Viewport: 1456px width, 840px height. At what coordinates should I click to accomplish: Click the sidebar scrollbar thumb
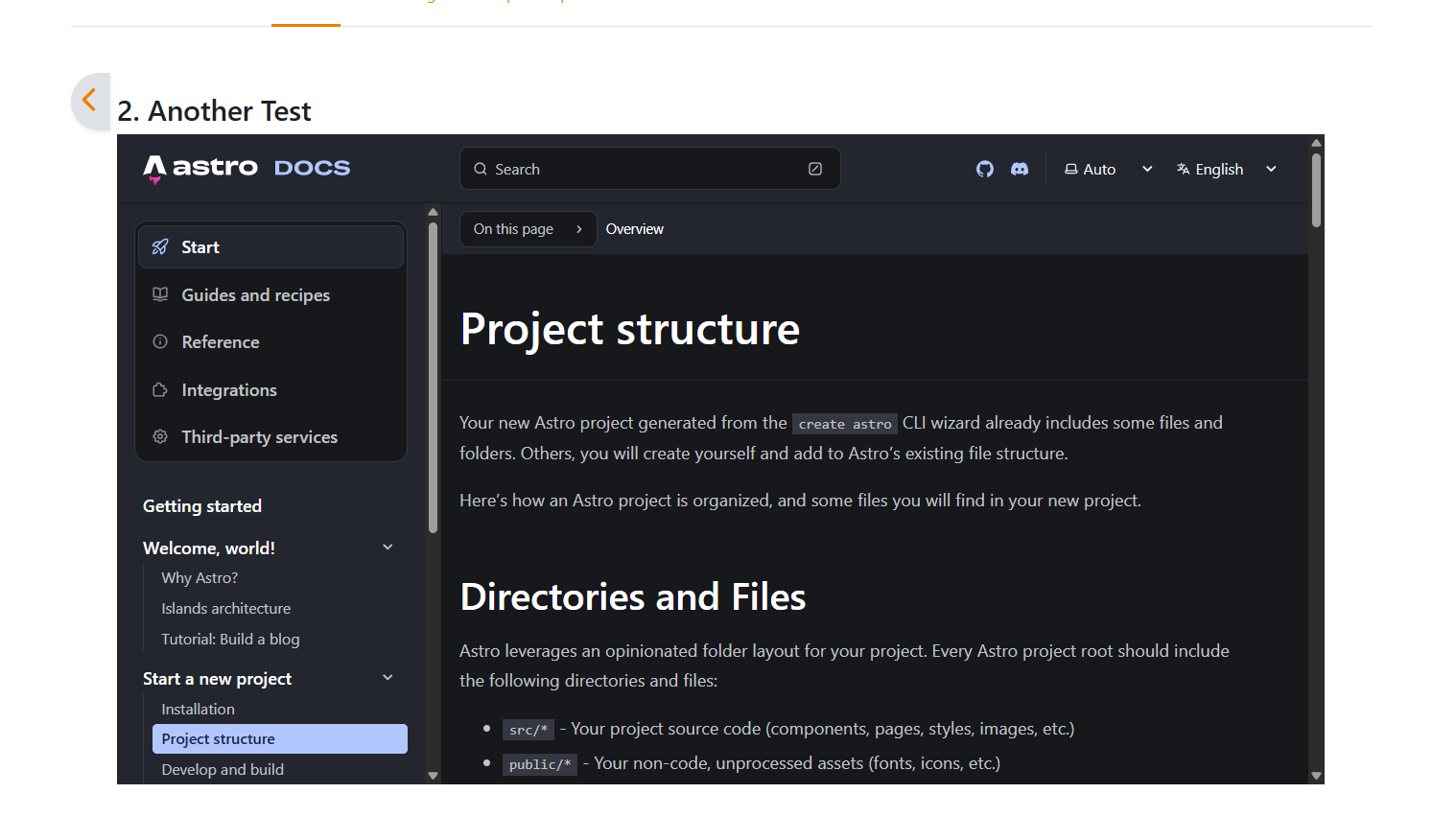pos(433,377)
